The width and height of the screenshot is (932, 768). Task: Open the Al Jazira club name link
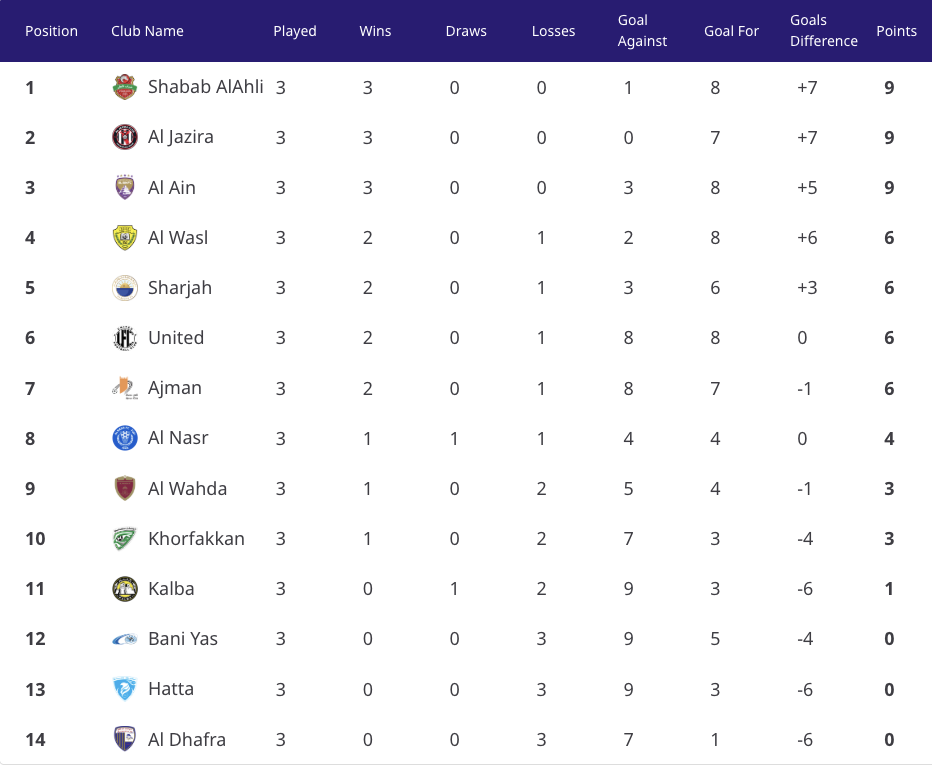[181, 137]
